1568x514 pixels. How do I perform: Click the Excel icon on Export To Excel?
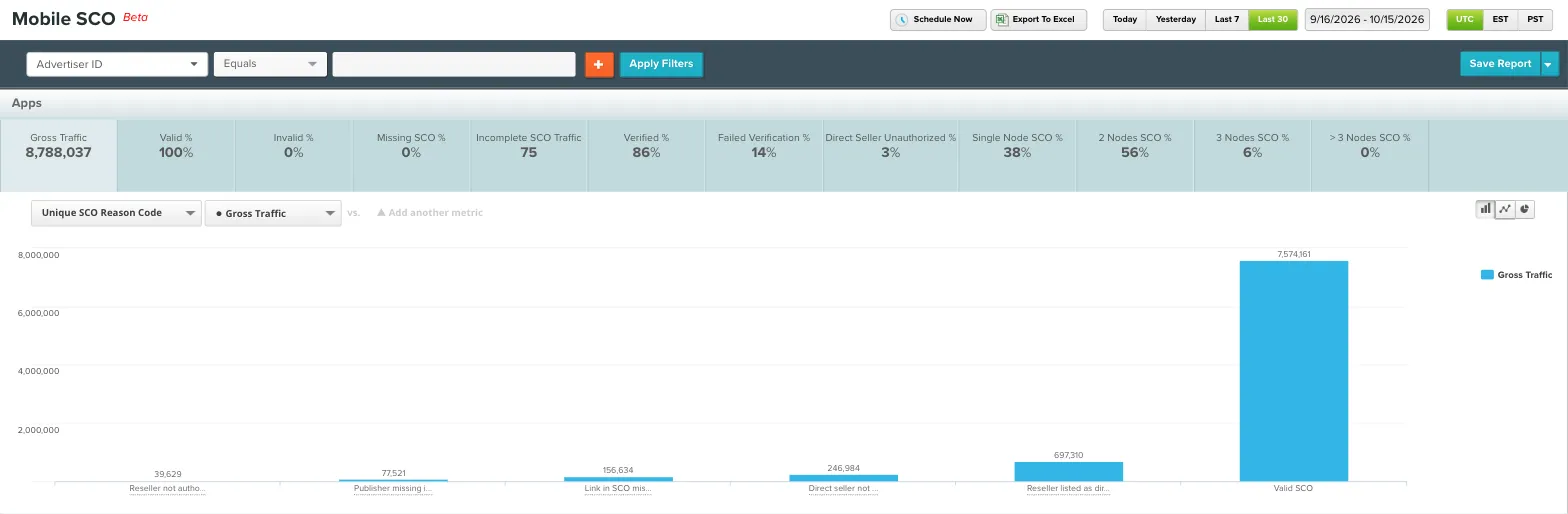point(1002,20)
